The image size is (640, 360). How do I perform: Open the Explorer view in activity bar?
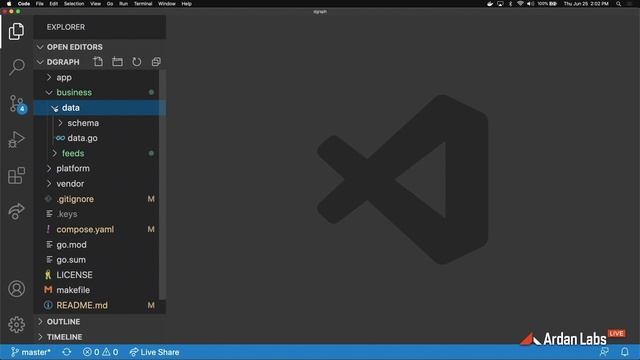16,31
